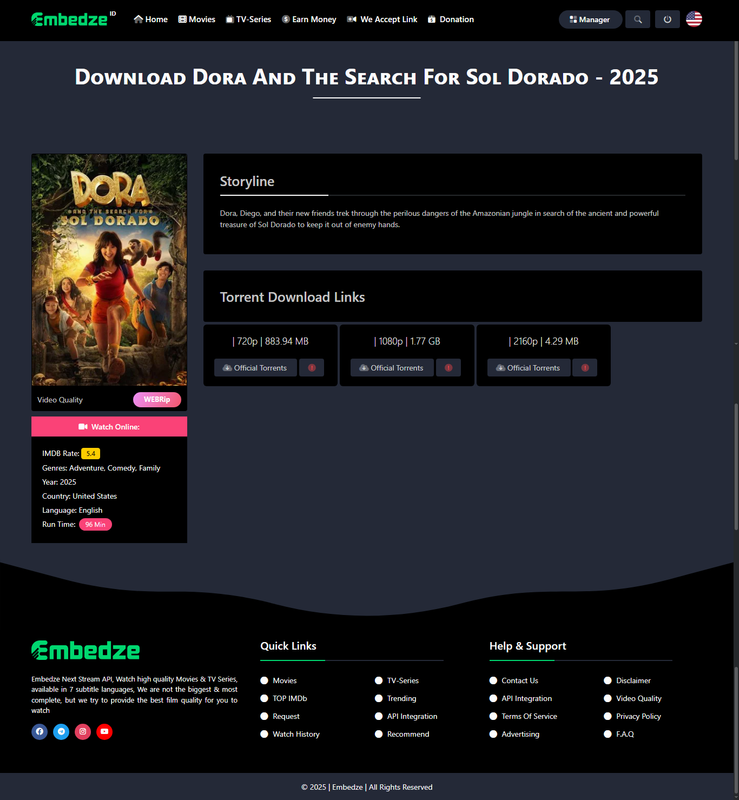
Task: Click the 1080p 1.77 GB label
Action: tap(407, 341)
